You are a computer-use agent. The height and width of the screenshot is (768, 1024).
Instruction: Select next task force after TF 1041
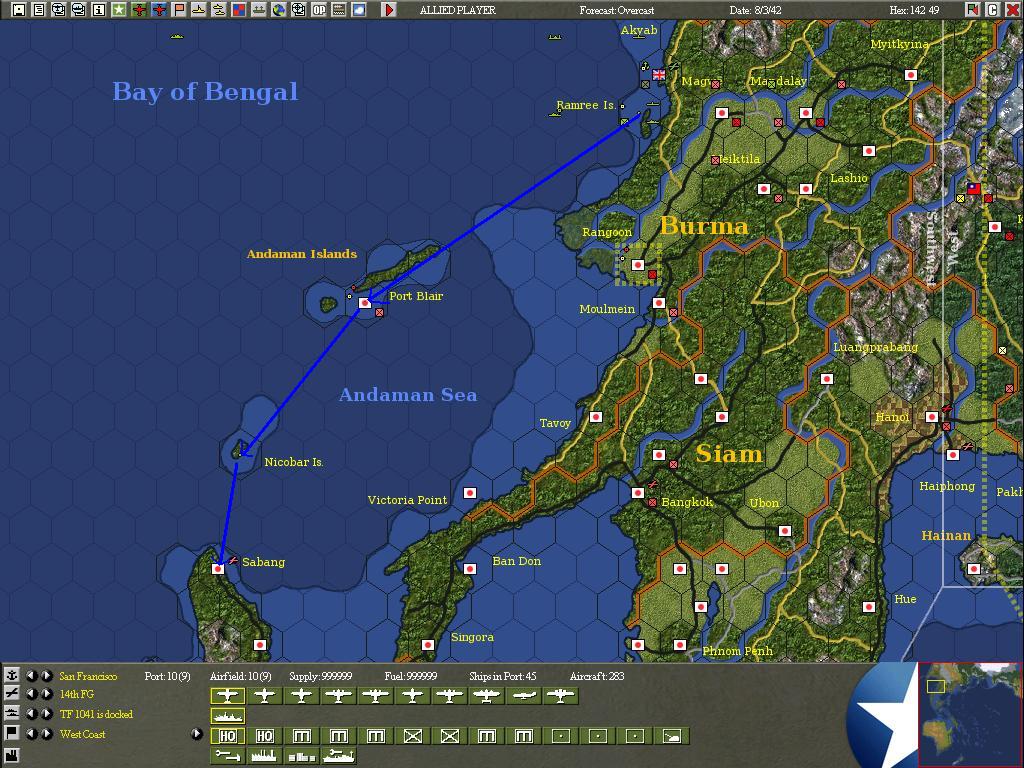click(x=46, y=714)
